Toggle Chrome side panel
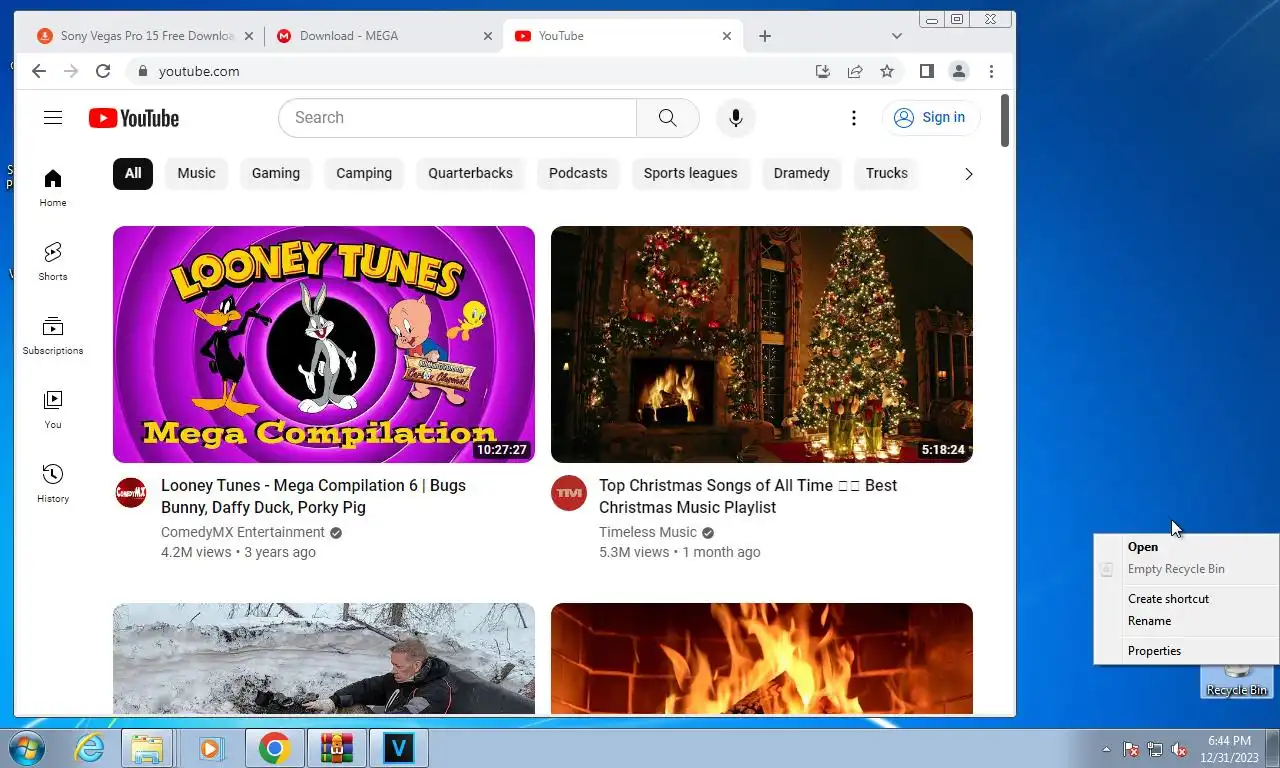 pyautogui.click(x=927, y=71)
